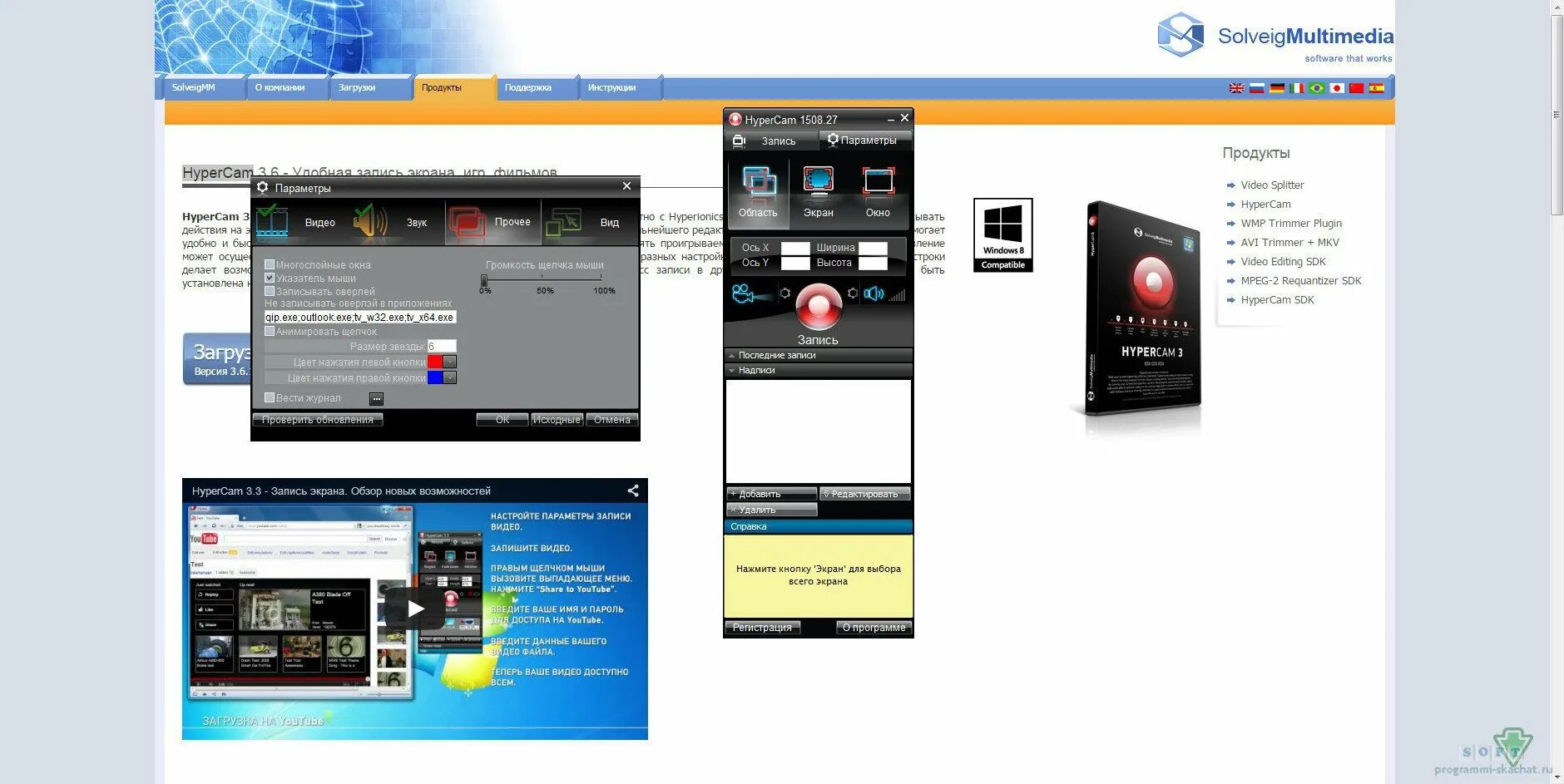Open the Запись tab in HyperCam
Viewport: 1564px width, 784px height.
tap(770, 141)
